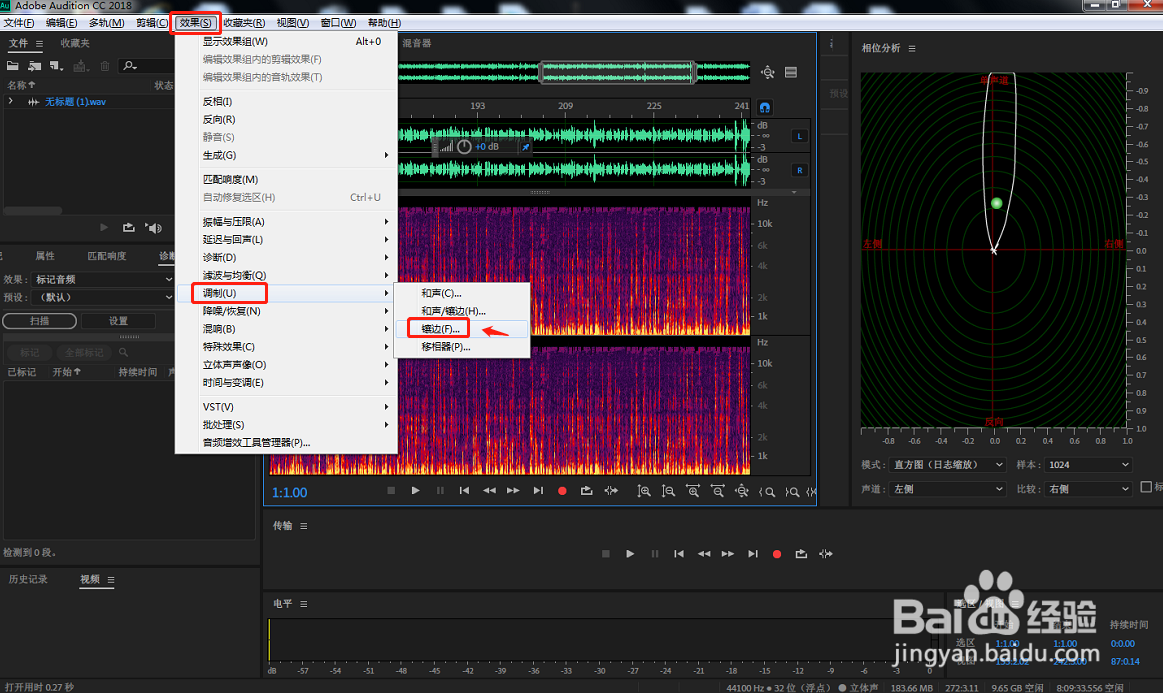This screenshot has width=1163, height=693.
Task: Switch to the 收藏夹 tab beside 文件
Action: pos(75,43)
